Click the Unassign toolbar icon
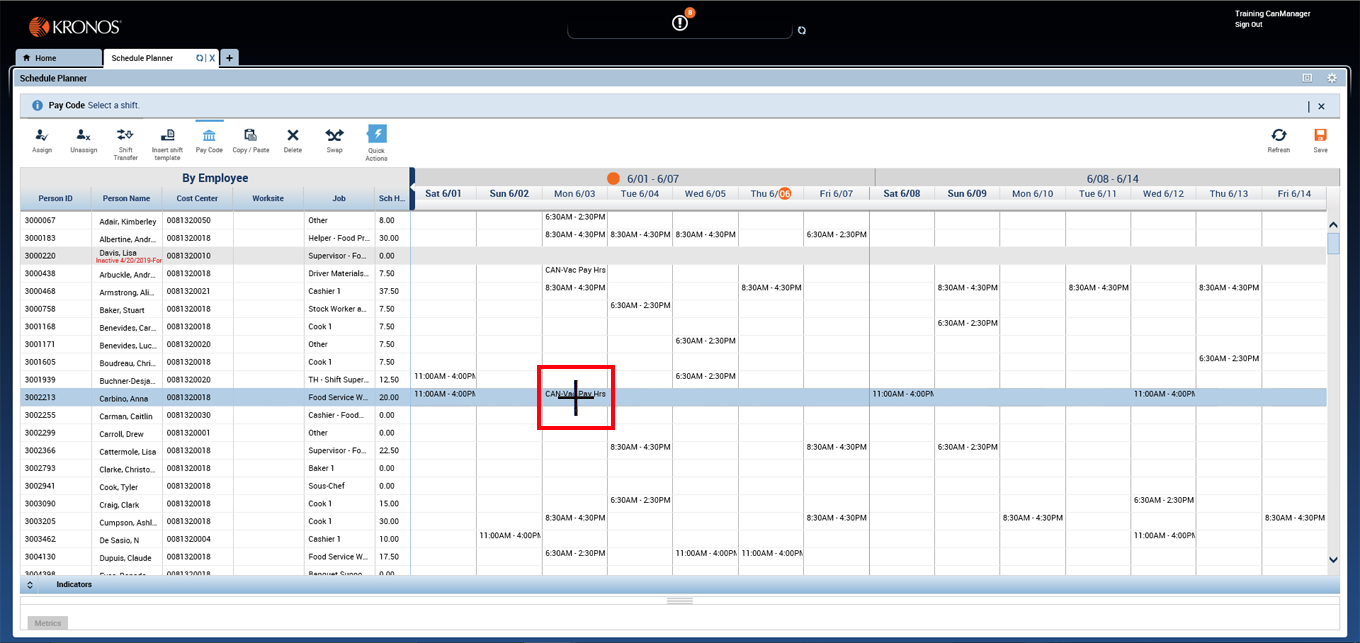Viewport: 1360px width, 643px height. [x=84, y=135]
